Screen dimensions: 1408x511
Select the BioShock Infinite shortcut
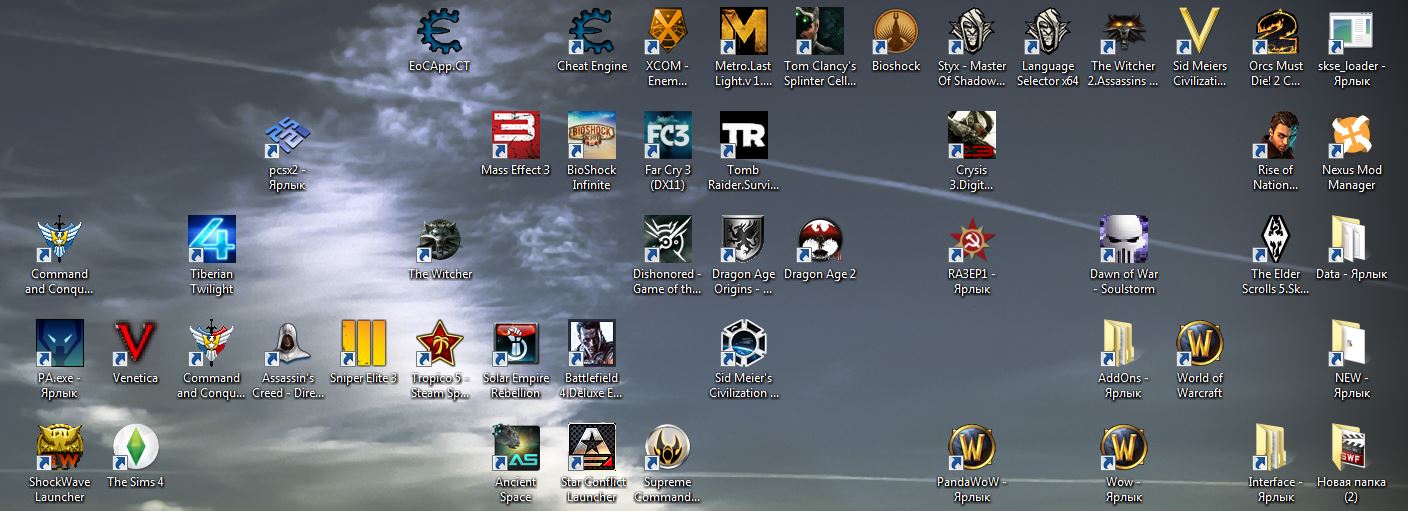click(x=592, y=136)
